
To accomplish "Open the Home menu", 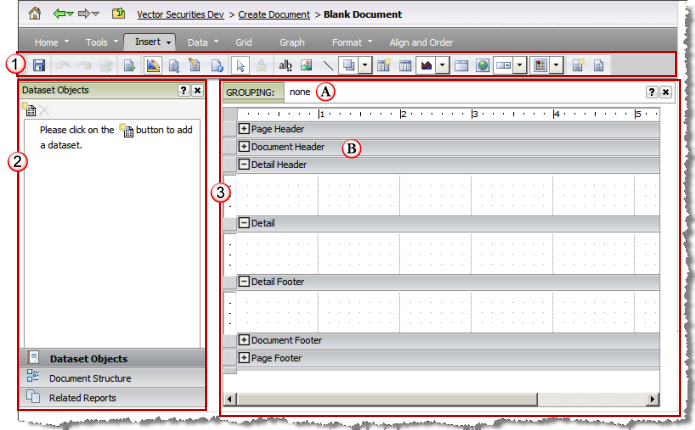I will [52, 43].
